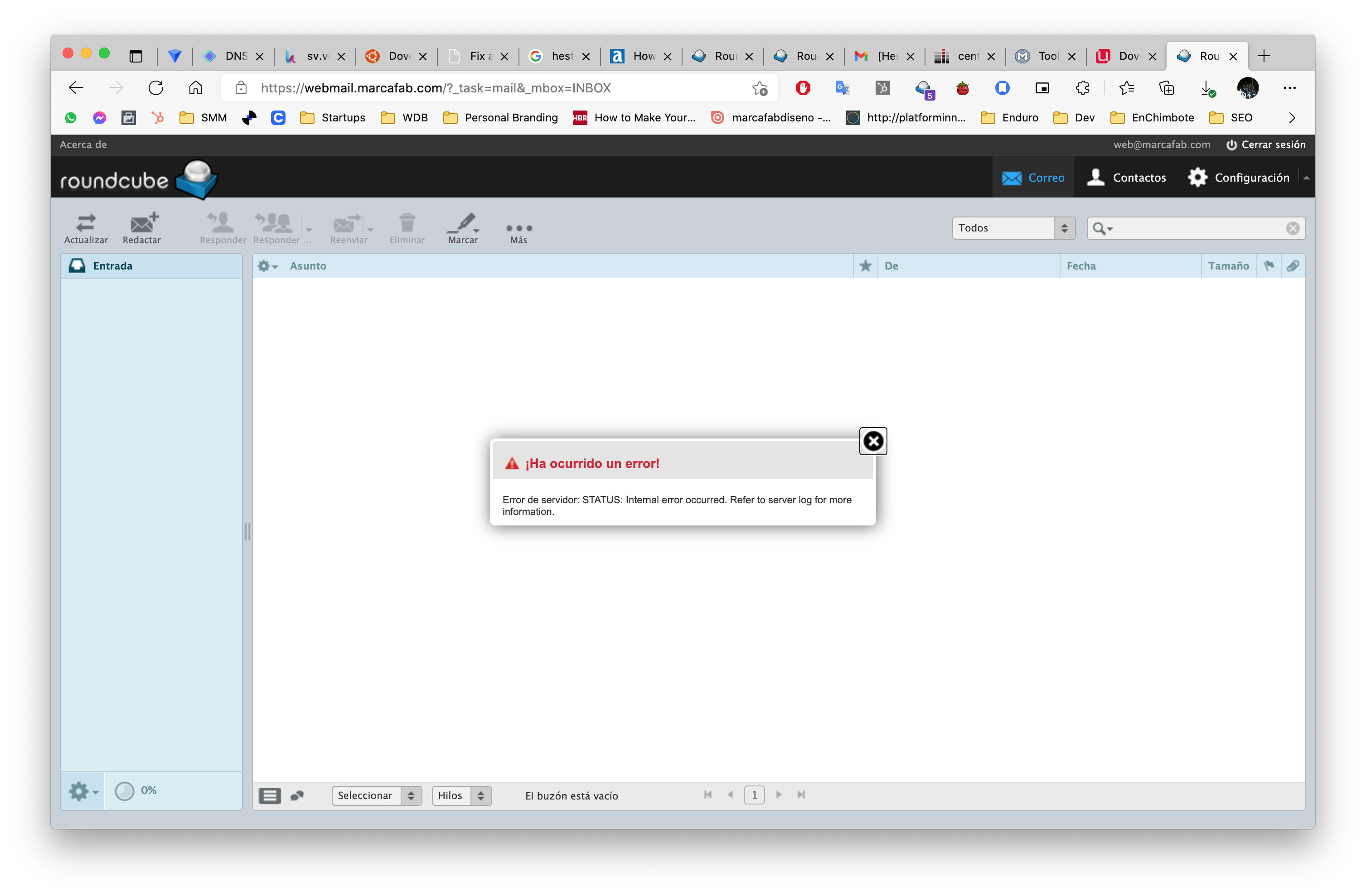Click Cerrar sesión to log out
The width and height of the screenshot is (1366, 896).
pos(1265,145)
